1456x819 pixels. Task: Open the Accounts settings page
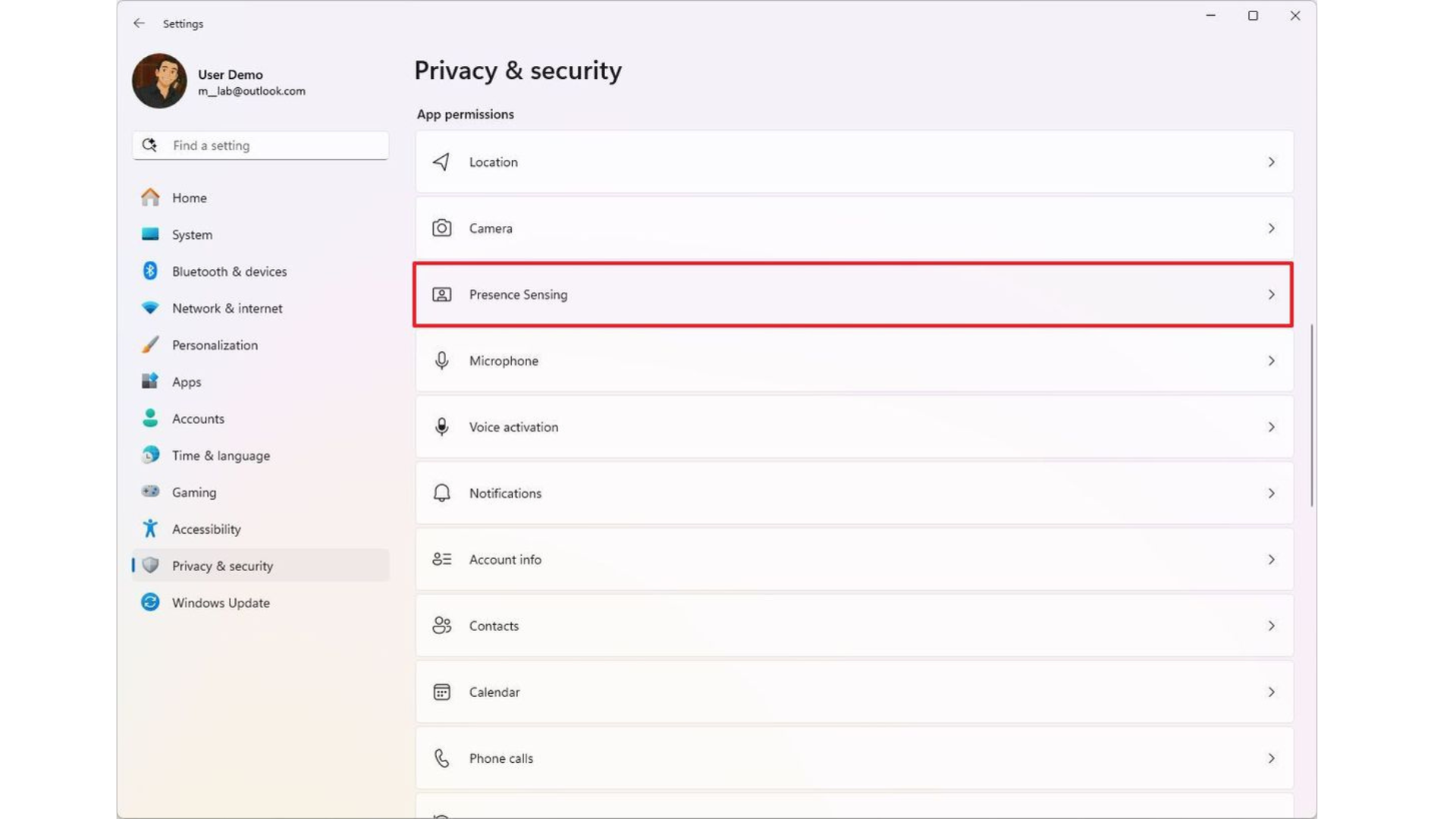197,419
